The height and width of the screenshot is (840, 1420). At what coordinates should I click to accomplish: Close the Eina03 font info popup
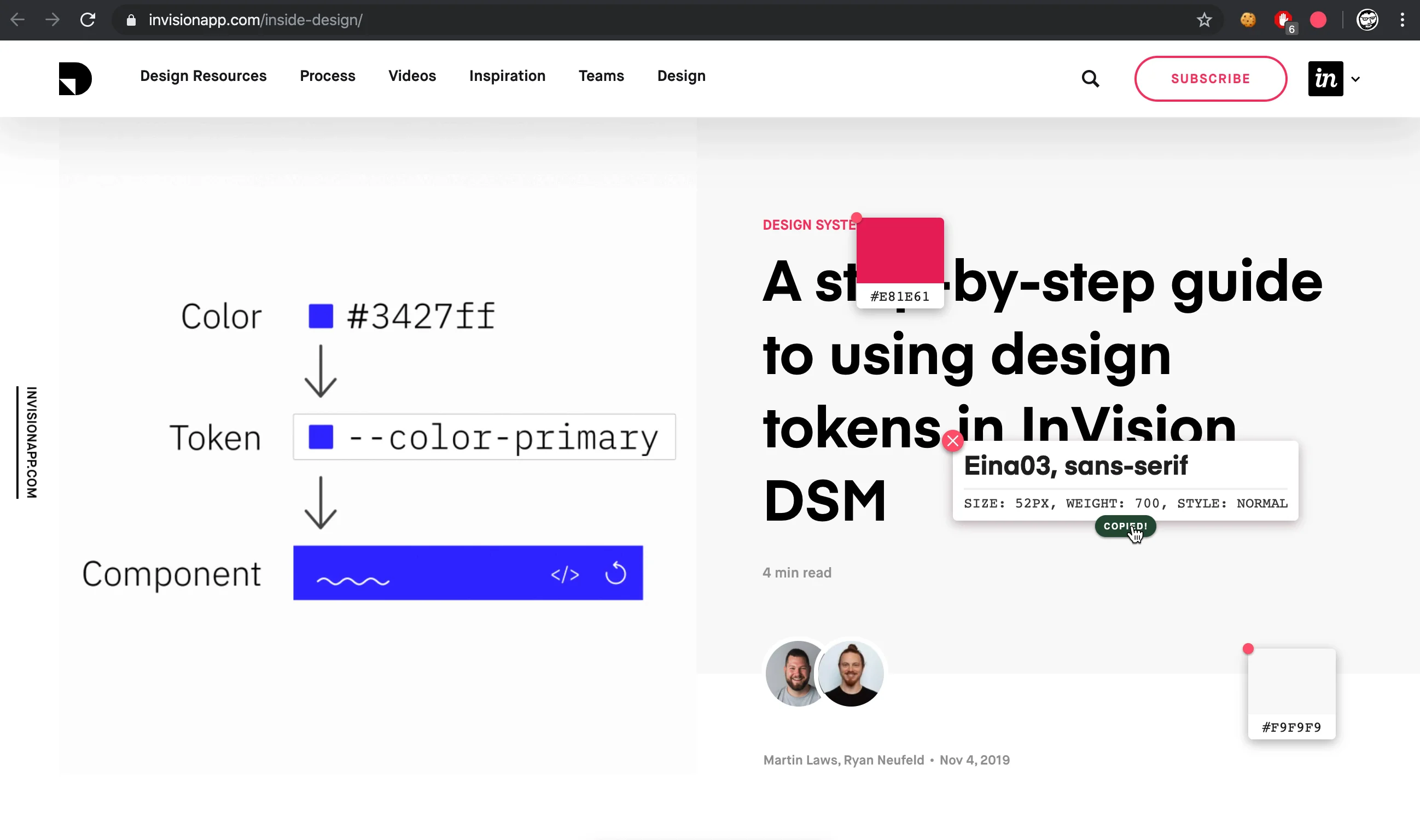click(953, 440)
